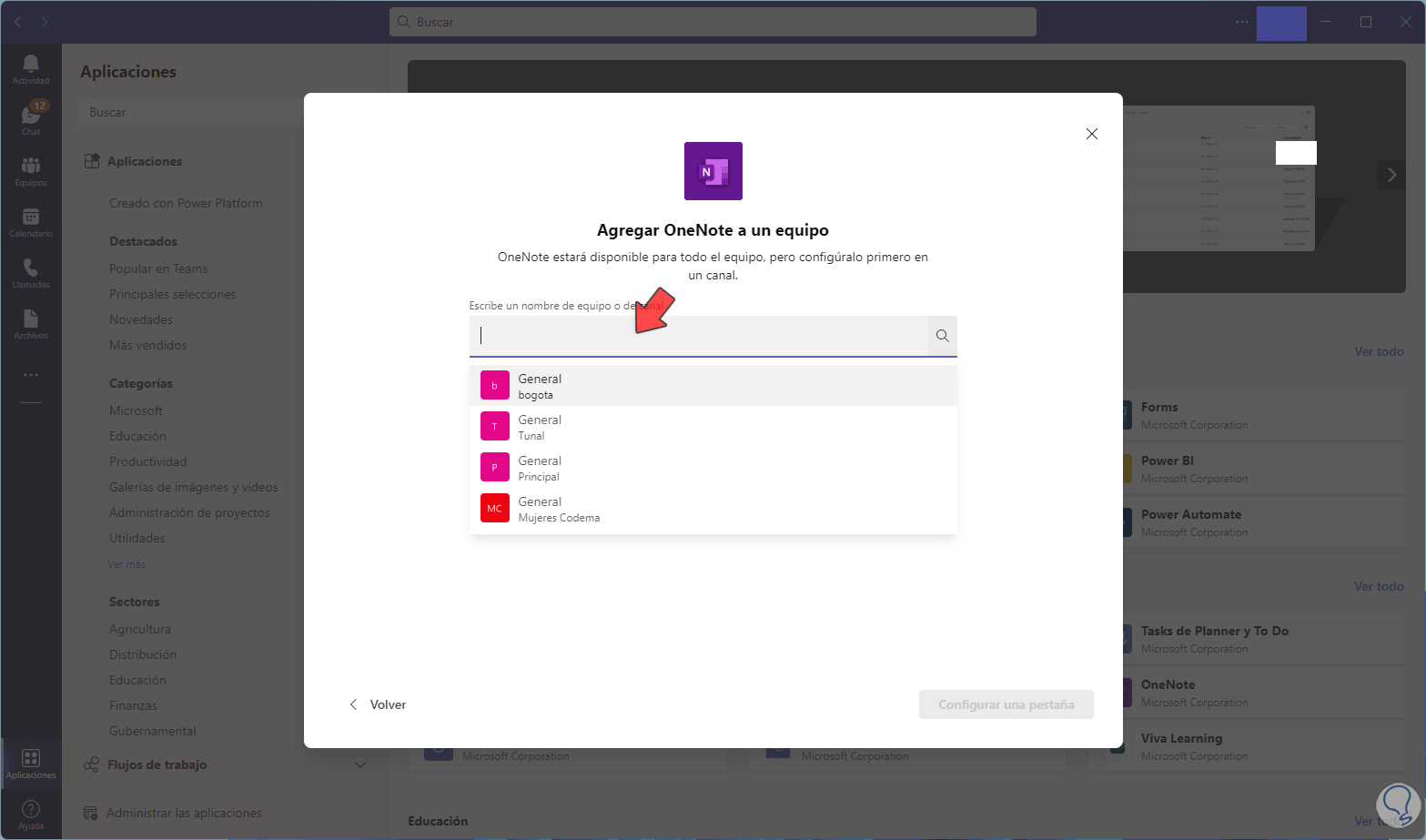Select the Principal team avatar
The image size is (1426, 840).
pyautogui.click(x=495, y=468)
